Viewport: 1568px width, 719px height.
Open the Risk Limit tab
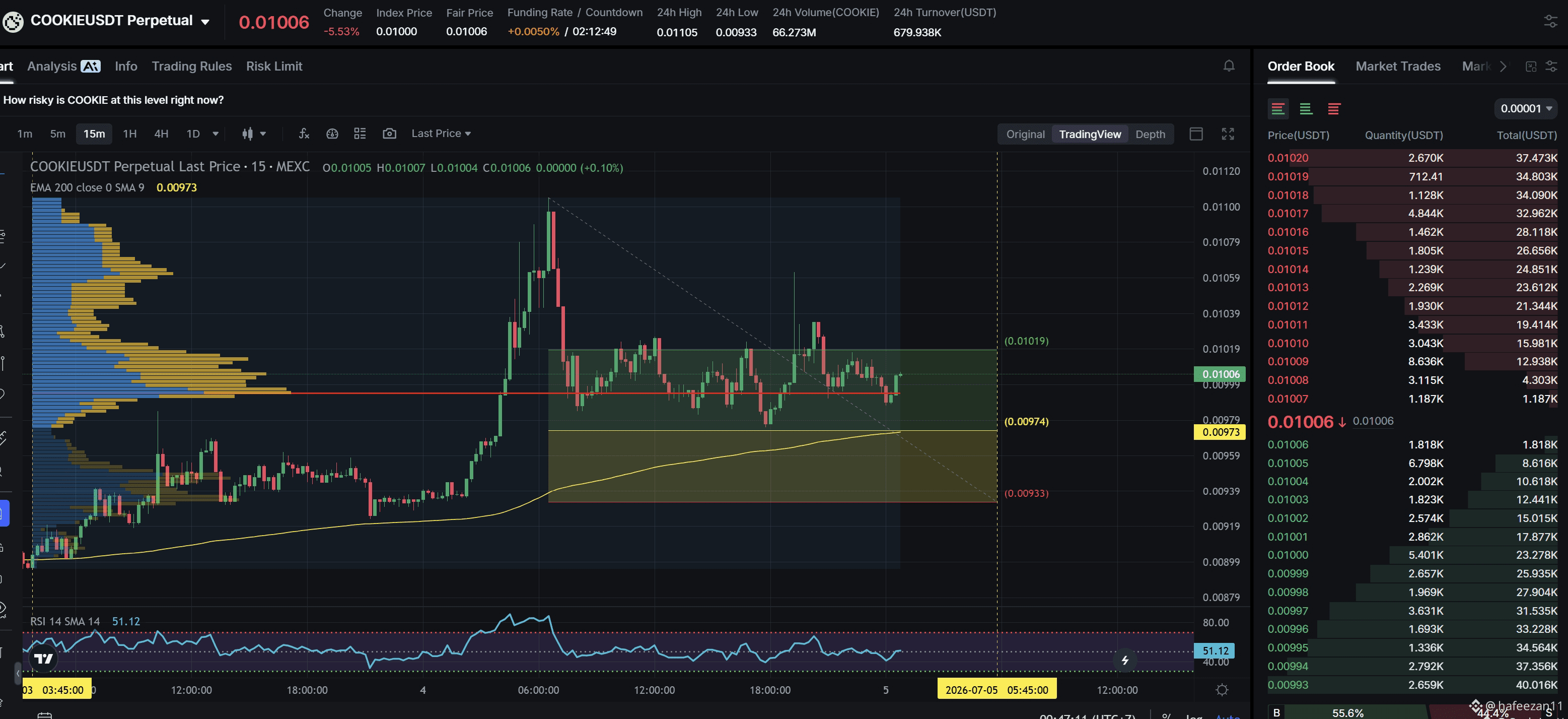point(274,66)
